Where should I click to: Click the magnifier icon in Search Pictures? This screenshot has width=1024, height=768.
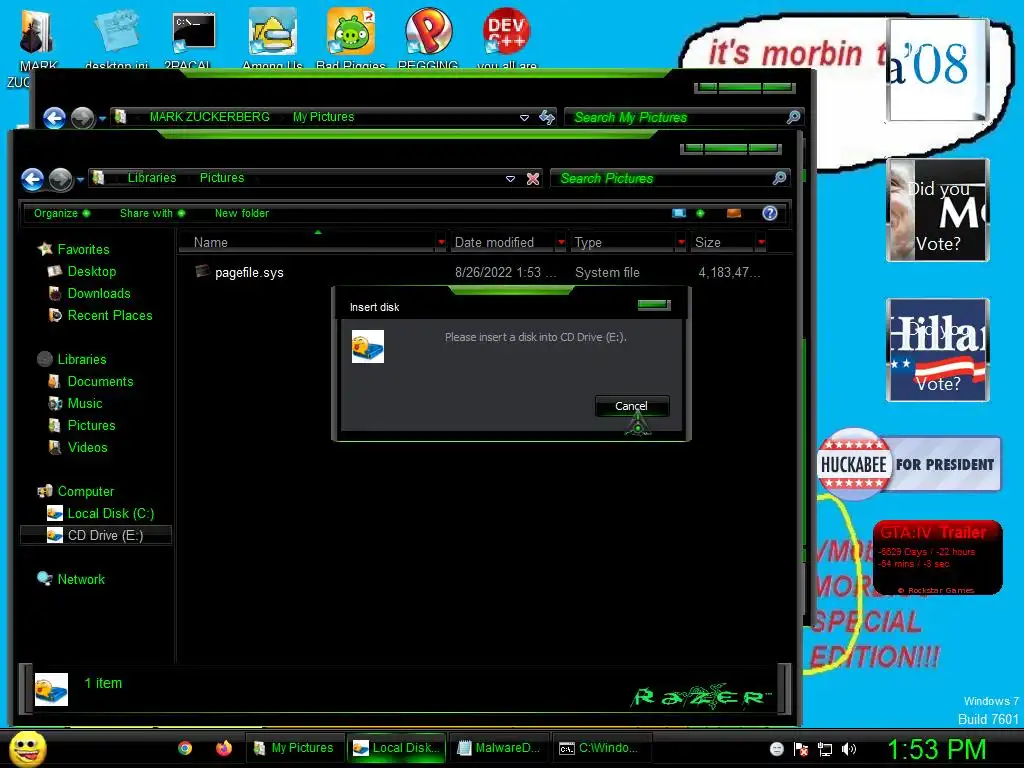point(779,178)
